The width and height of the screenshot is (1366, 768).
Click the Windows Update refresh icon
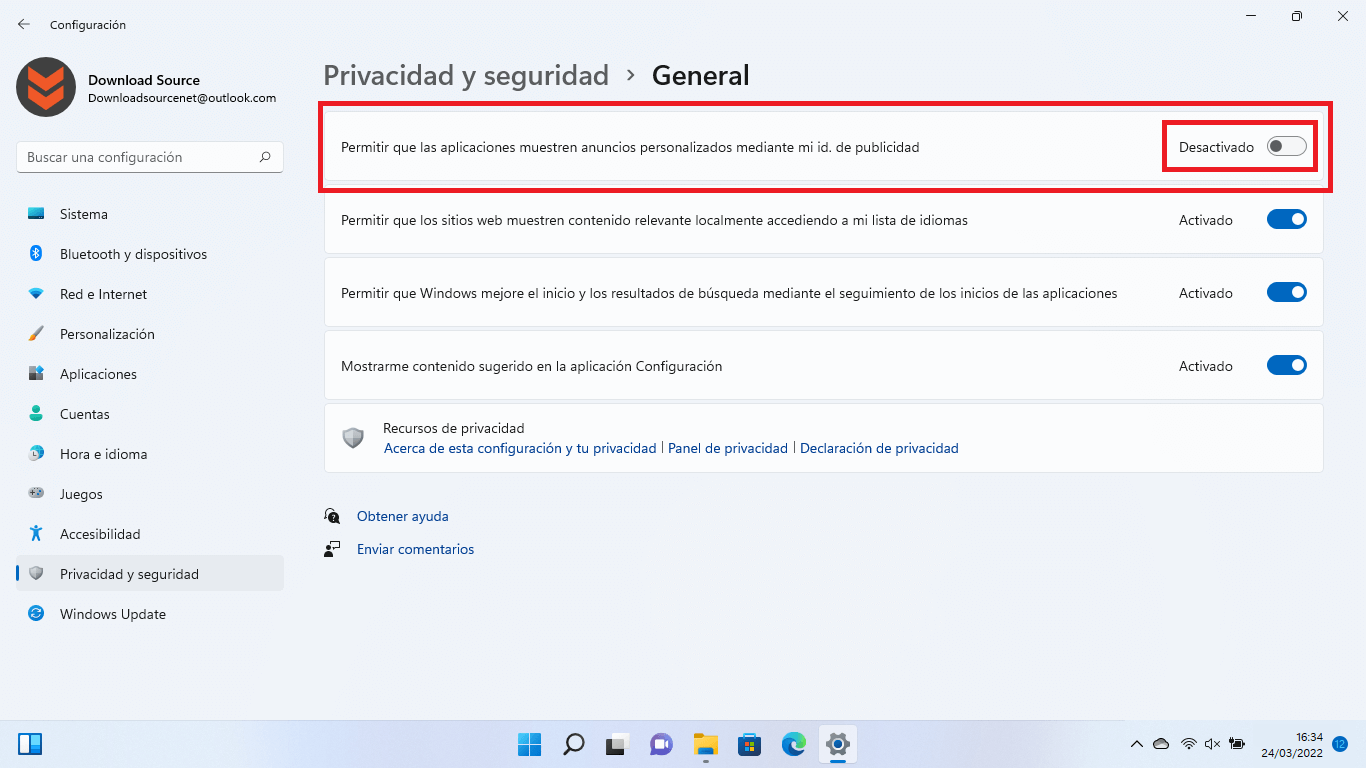(x=36, y=614)
